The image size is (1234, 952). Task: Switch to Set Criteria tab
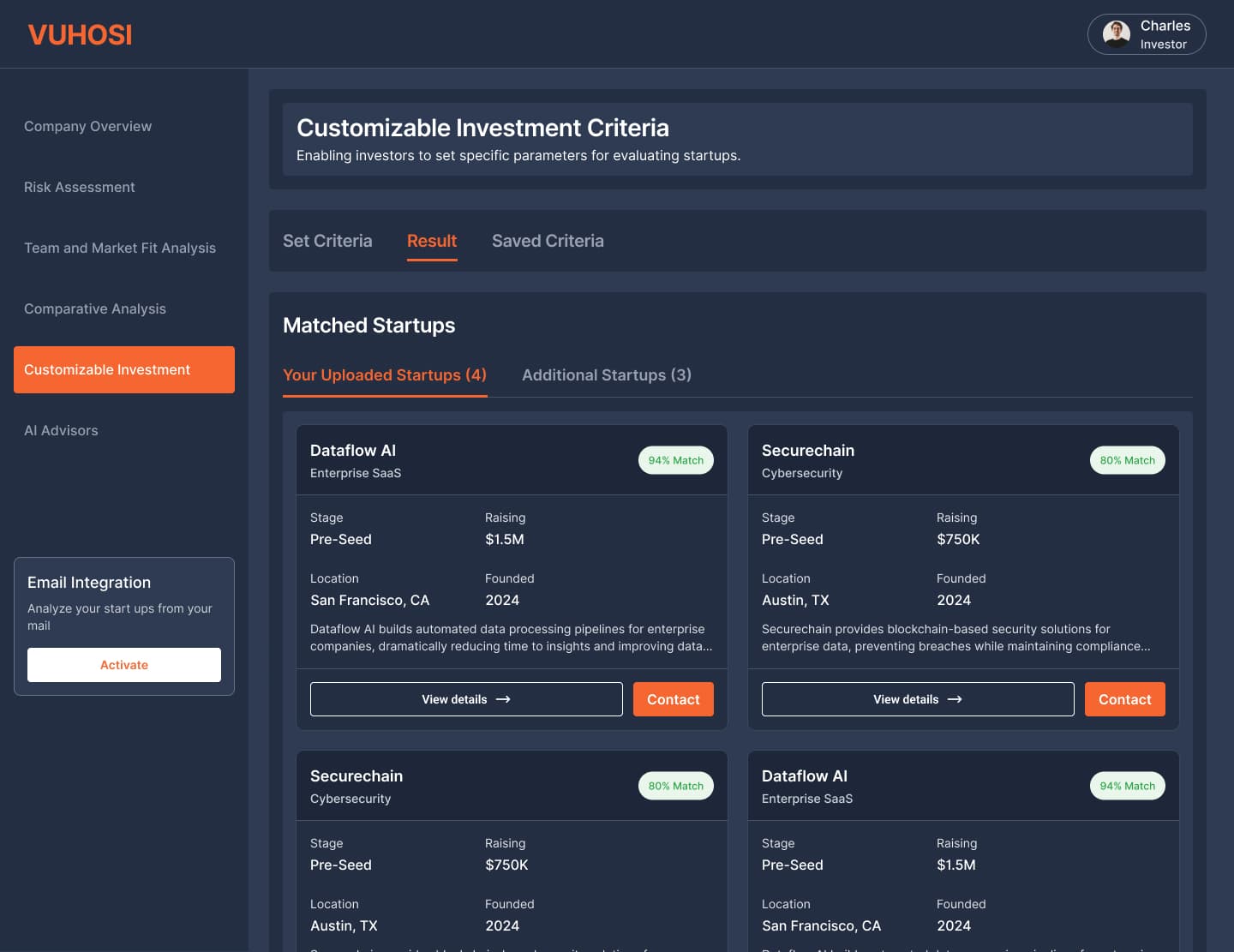click(x=327, y=241)
